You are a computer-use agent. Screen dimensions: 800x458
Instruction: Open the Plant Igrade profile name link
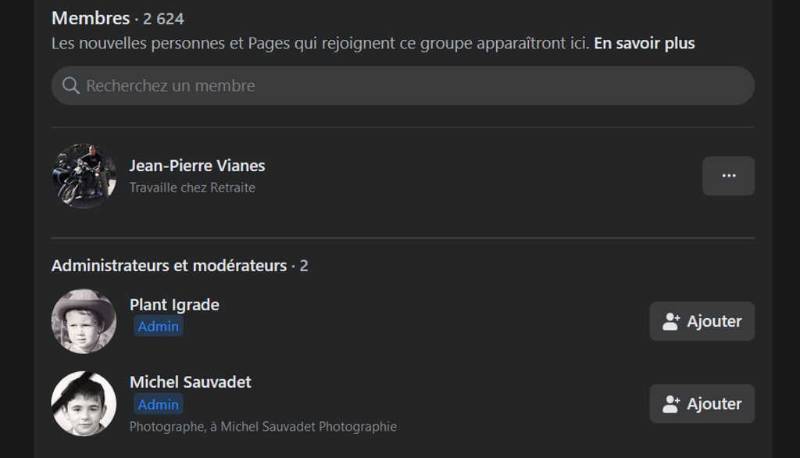pos(174,305)
